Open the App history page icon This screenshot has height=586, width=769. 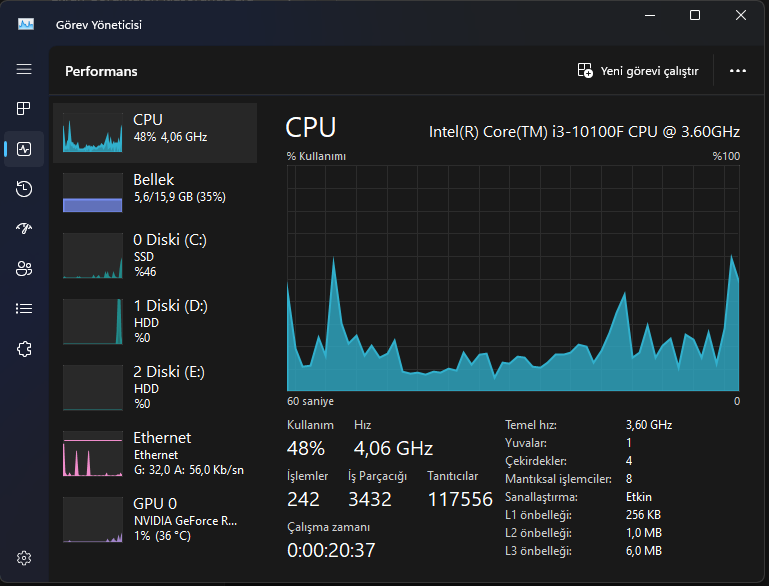coord(24,189)
